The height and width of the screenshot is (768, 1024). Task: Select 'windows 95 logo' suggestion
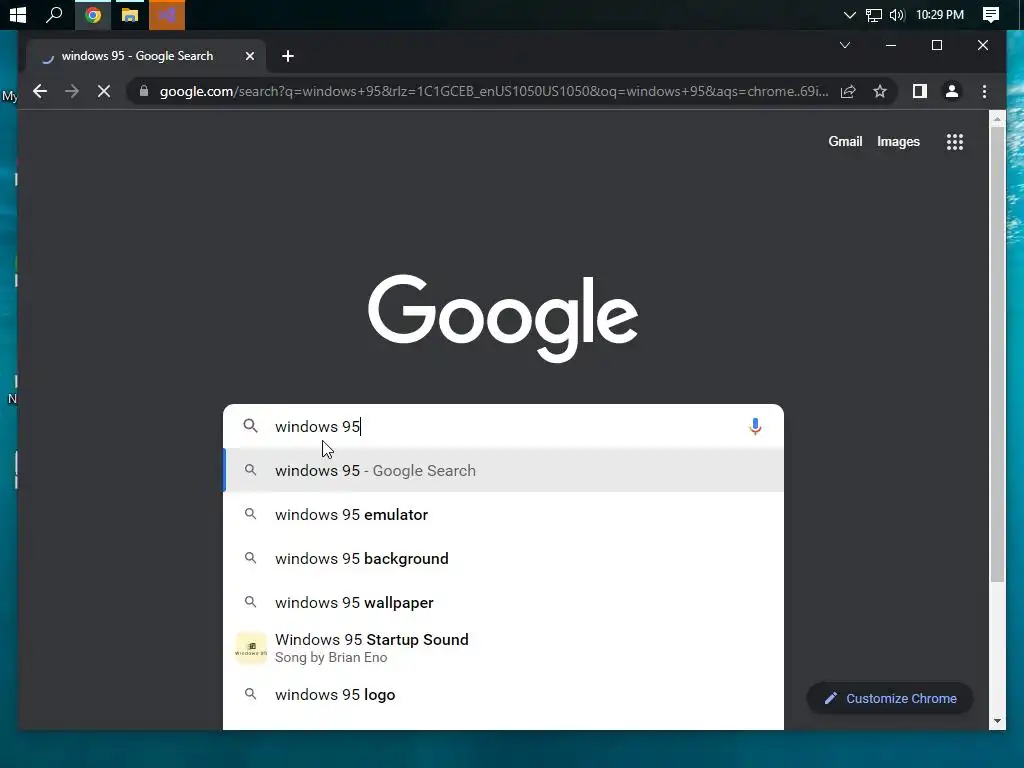[x=503, y=694]
